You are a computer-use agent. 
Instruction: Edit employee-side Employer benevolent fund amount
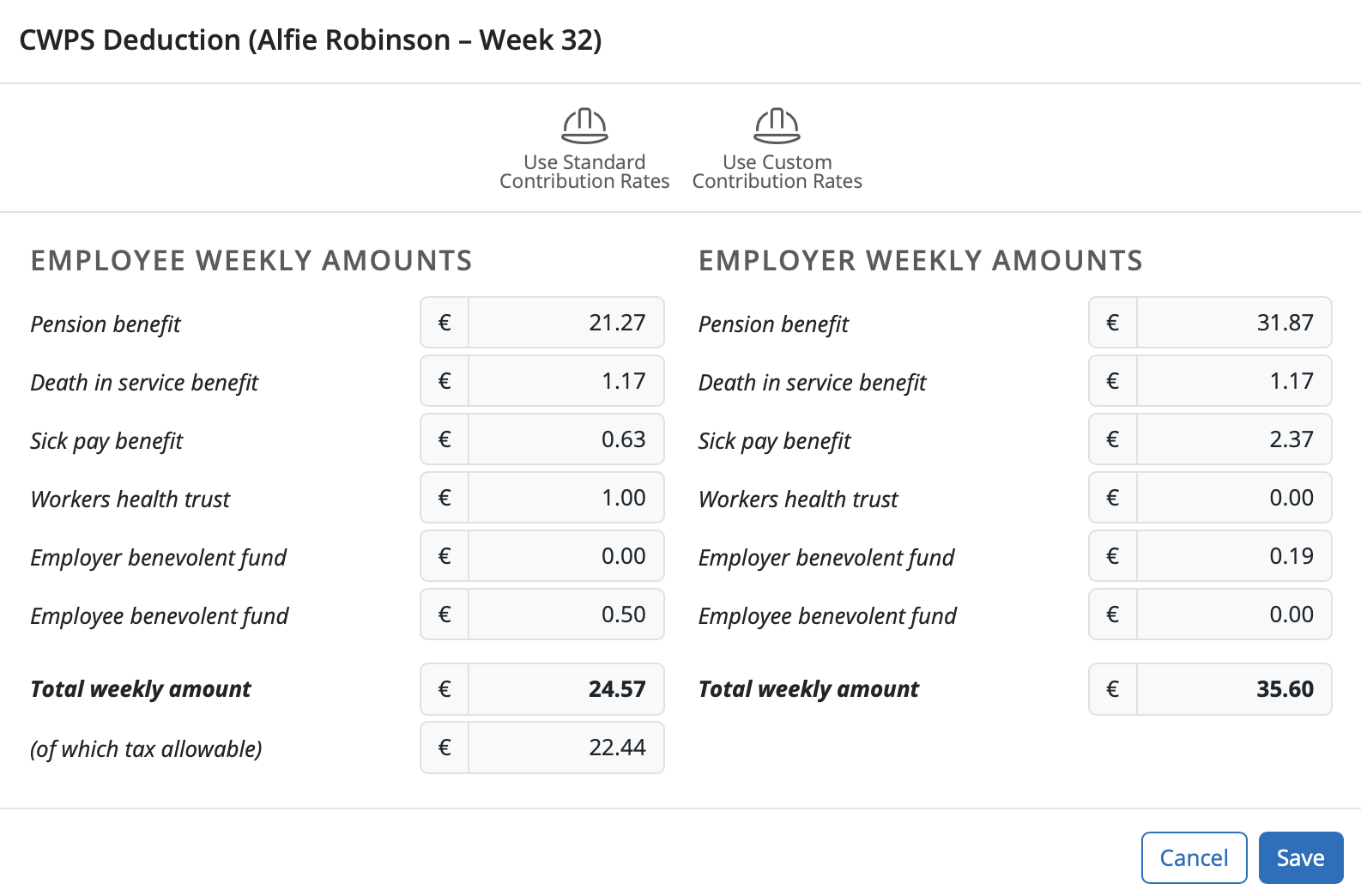pos(566,556)
